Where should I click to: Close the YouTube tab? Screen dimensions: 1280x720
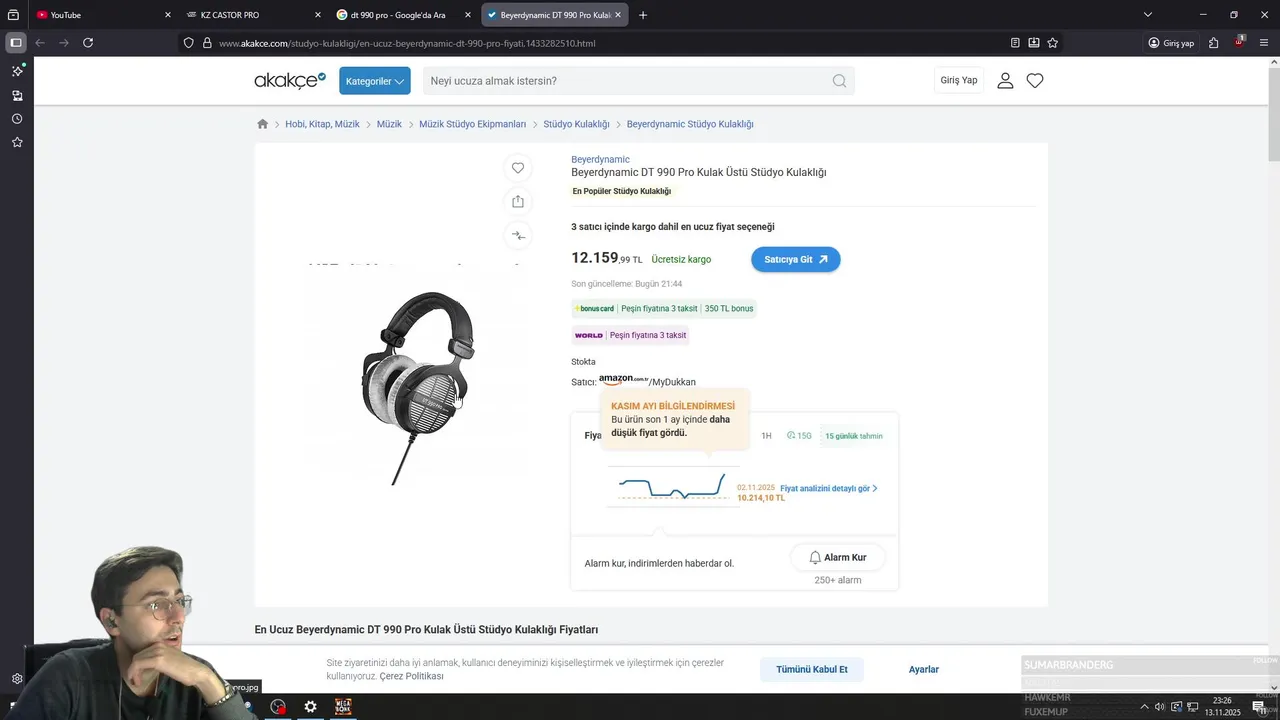(167, 15)
